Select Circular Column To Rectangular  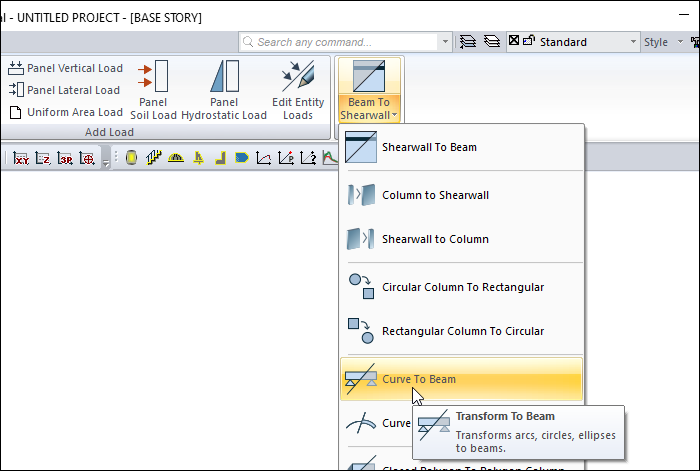(461, 287)
